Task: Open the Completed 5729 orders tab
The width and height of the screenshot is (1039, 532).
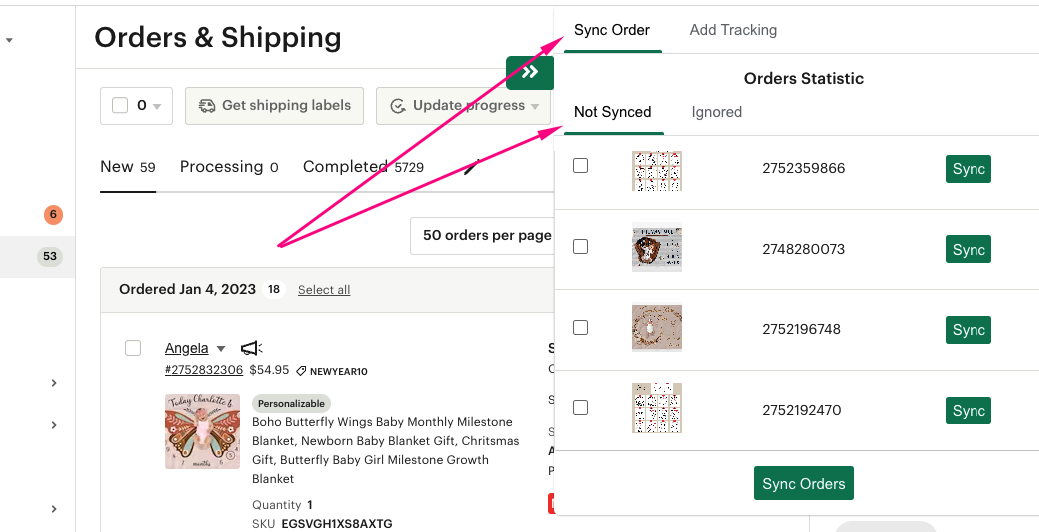Action: [x=363, y=167]
